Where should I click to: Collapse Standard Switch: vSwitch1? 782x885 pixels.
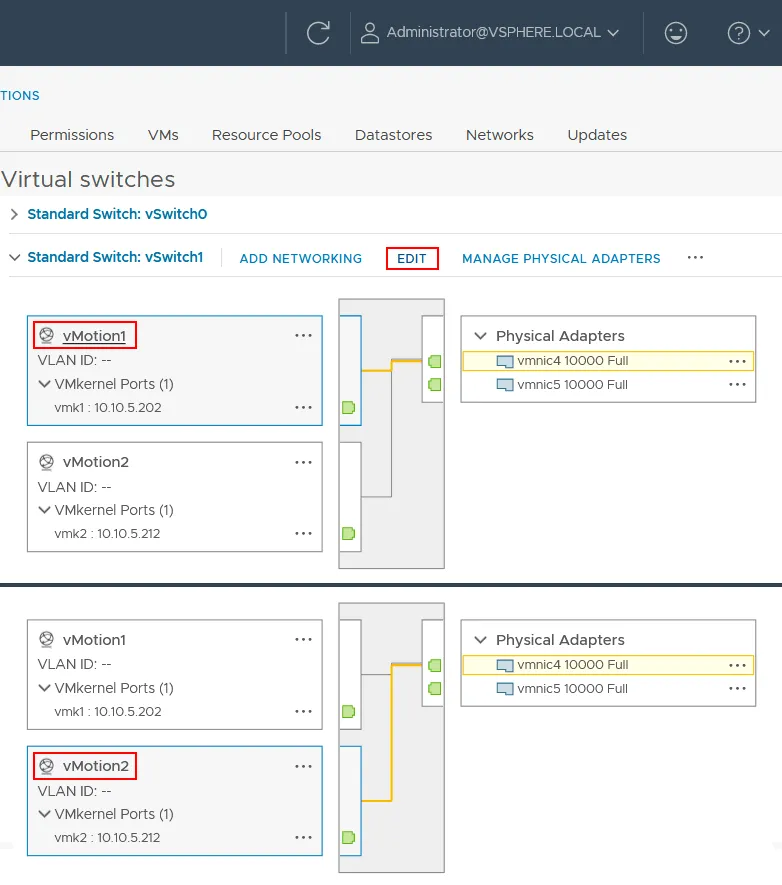14,258
